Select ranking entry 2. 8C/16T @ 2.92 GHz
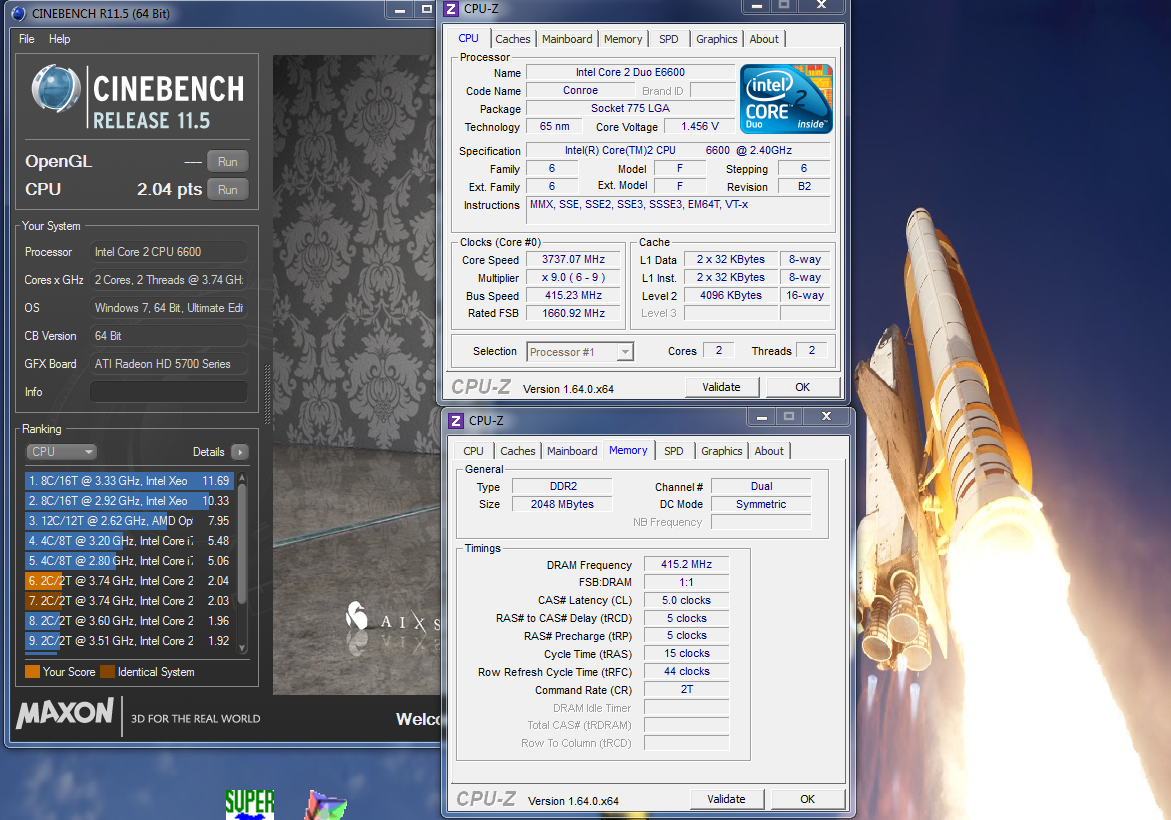This screenshot has height=820, width=1171. (129, 501)
